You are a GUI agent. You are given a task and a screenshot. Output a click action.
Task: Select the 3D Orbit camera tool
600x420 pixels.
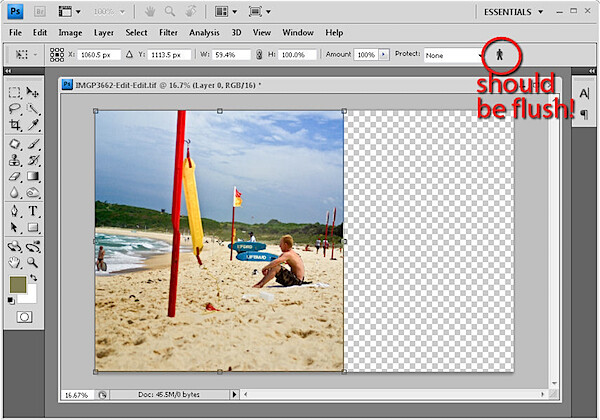click(x=33, y=246)
